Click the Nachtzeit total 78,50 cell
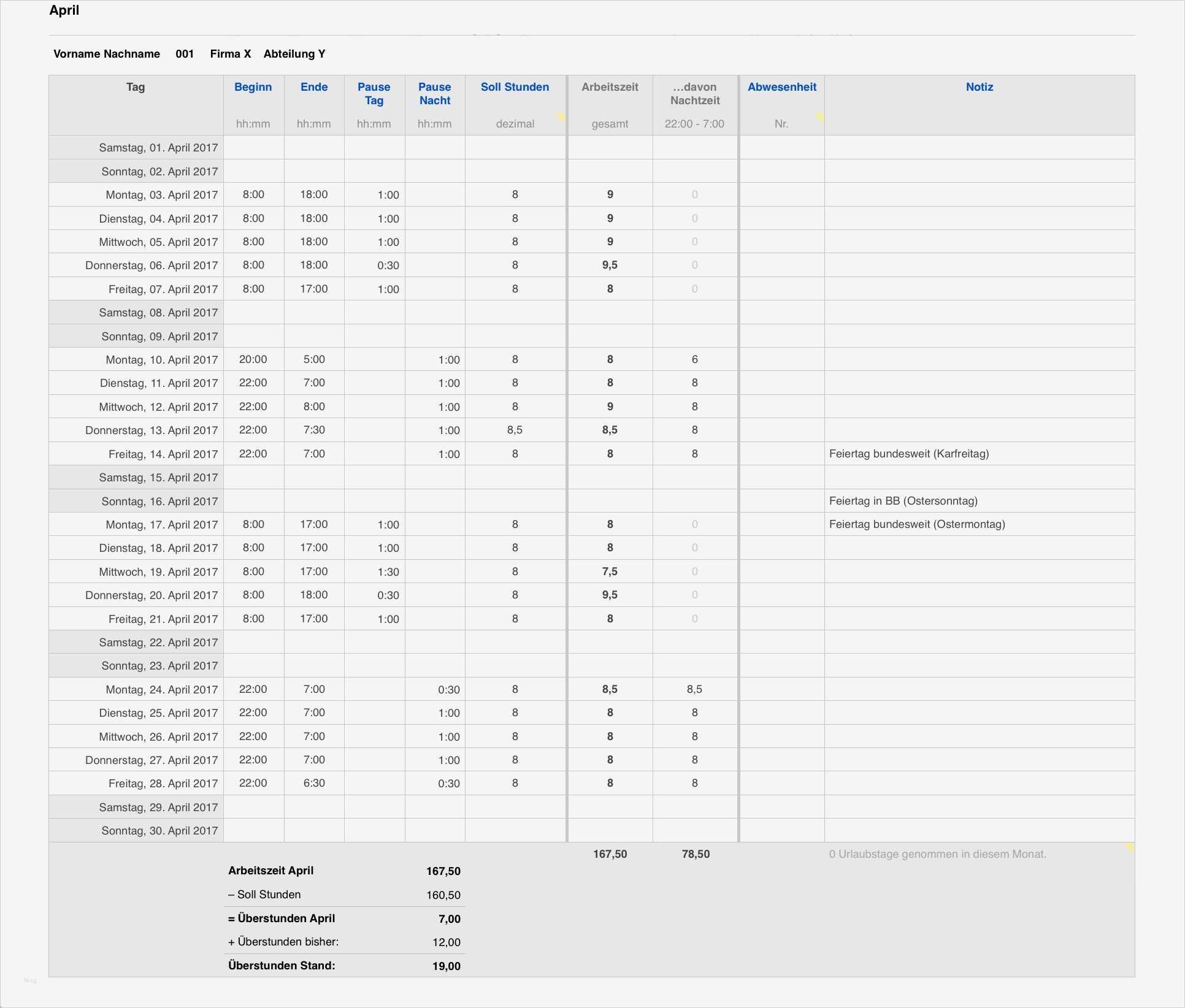 tap(694, 853)
